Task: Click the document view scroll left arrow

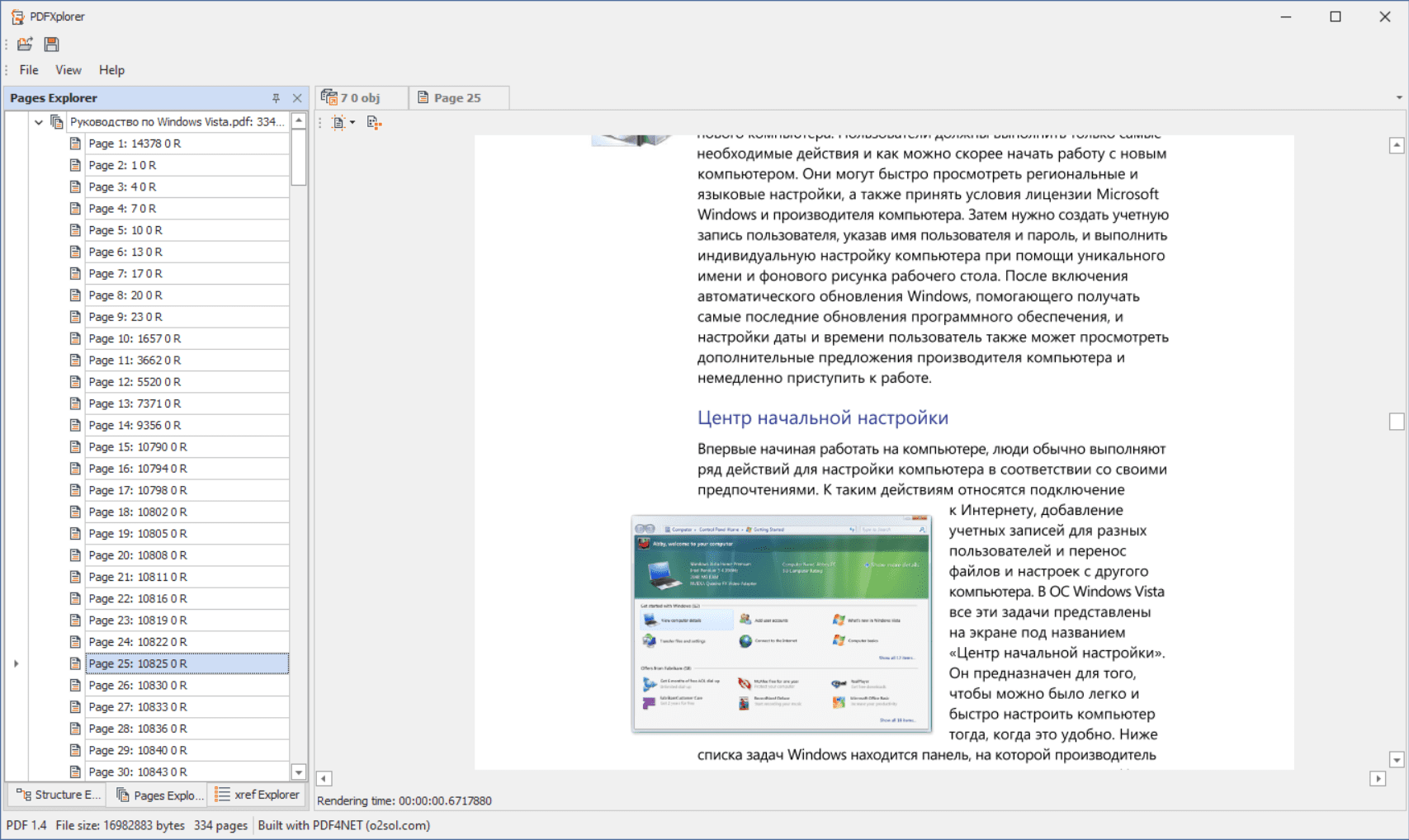Action: tap(324, 778)
